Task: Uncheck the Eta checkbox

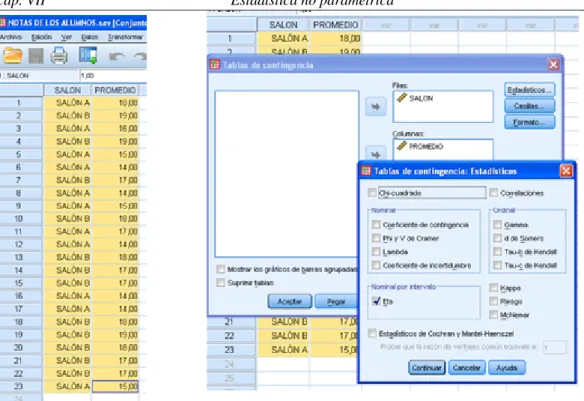Action: click(376, 301)
